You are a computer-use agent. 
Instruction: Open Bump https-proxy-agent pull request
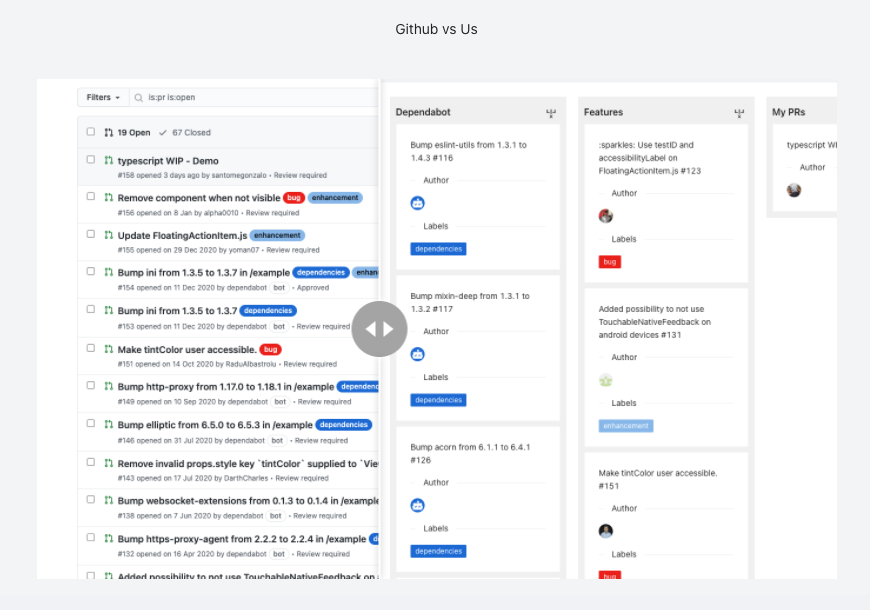tap(241, 539)
